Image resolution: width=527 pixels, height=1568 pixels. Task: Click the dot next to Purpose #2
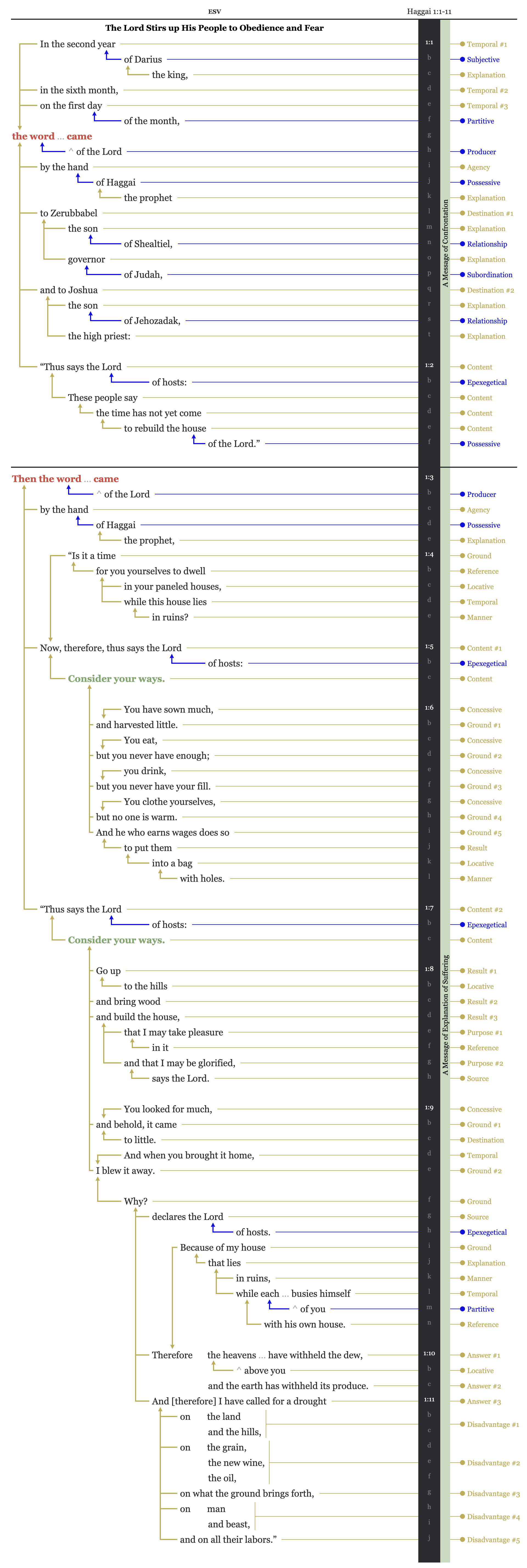pyautogui.click(x=462, y=1063)
